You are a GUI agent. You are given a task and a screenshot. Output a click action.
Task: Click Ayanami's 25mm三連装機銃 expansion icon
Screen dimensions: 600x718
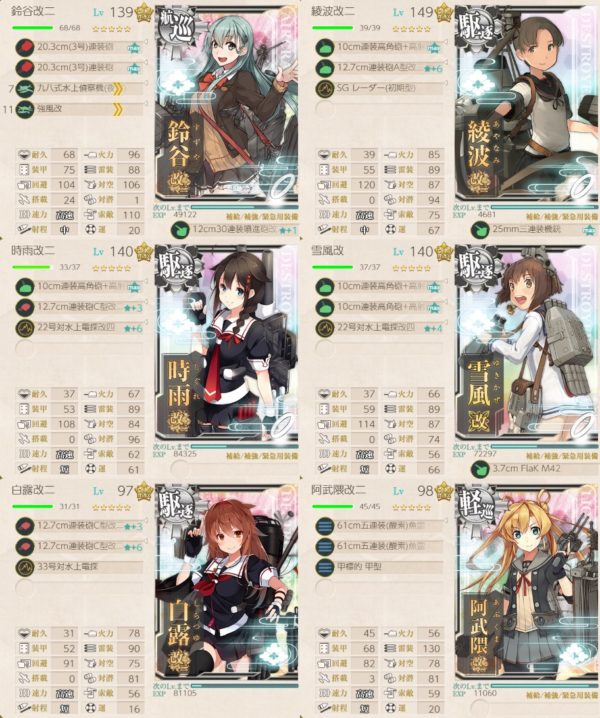tap(480, 229)
